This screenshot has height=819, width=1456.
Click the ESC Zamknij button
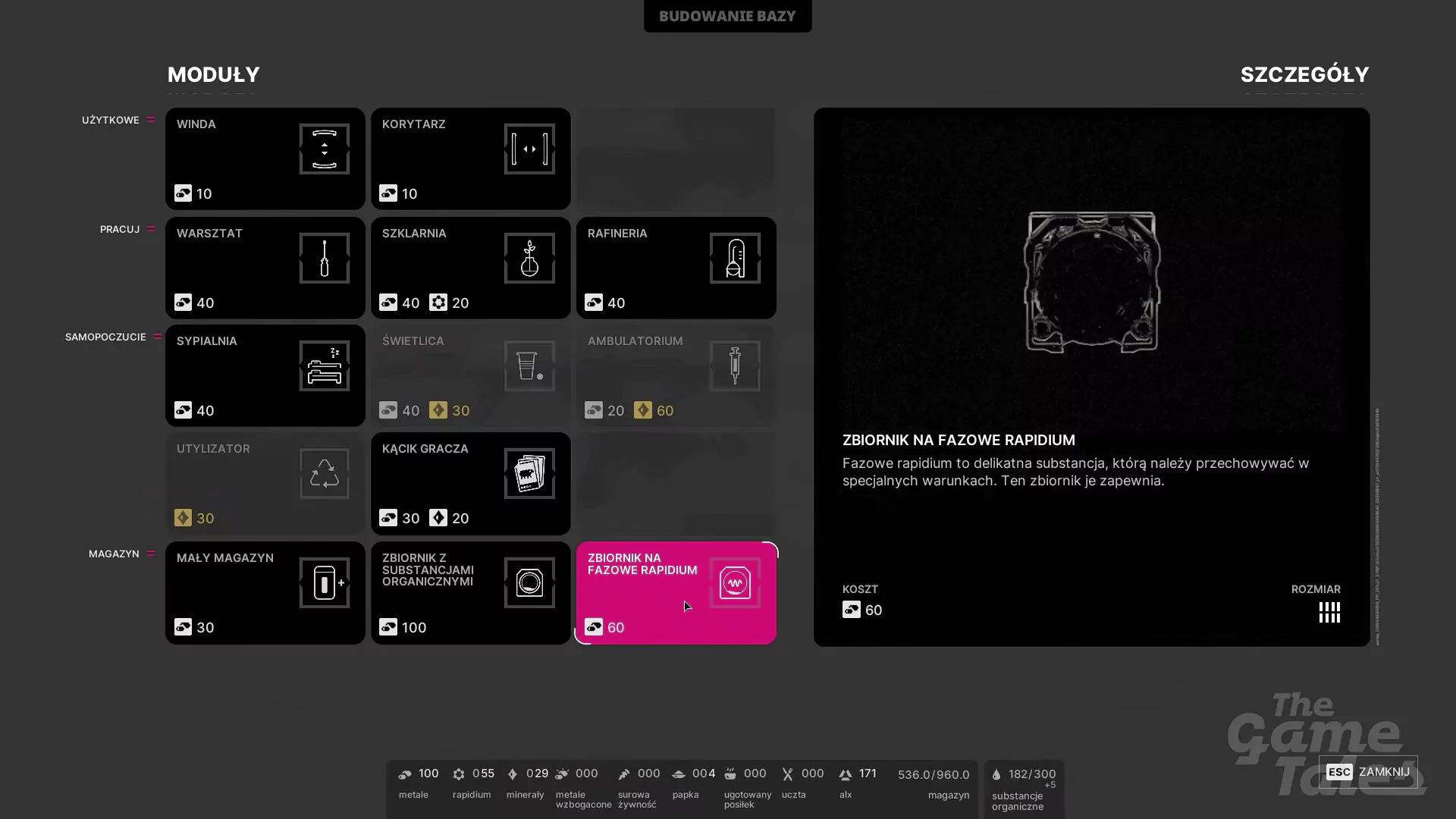1368,772
